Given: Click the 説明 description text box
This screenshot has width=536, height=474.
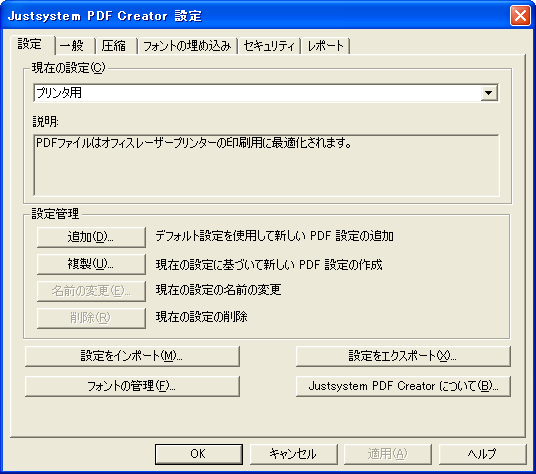Looking at the screenshot, I should point(266,165).
